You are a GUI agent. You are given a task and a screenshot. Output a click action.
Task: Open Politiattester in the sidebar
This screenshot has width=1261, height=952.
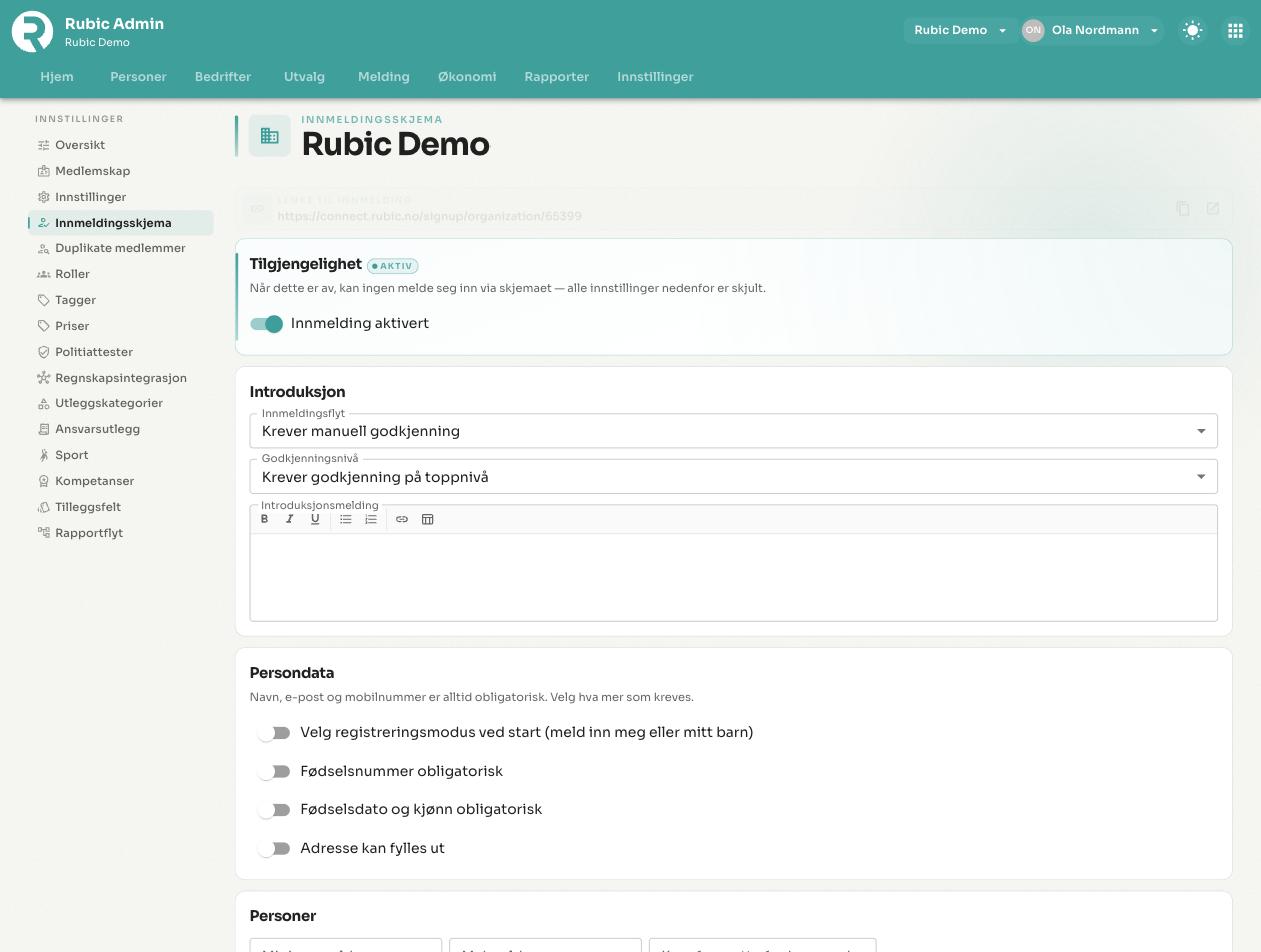click(94, 352)
